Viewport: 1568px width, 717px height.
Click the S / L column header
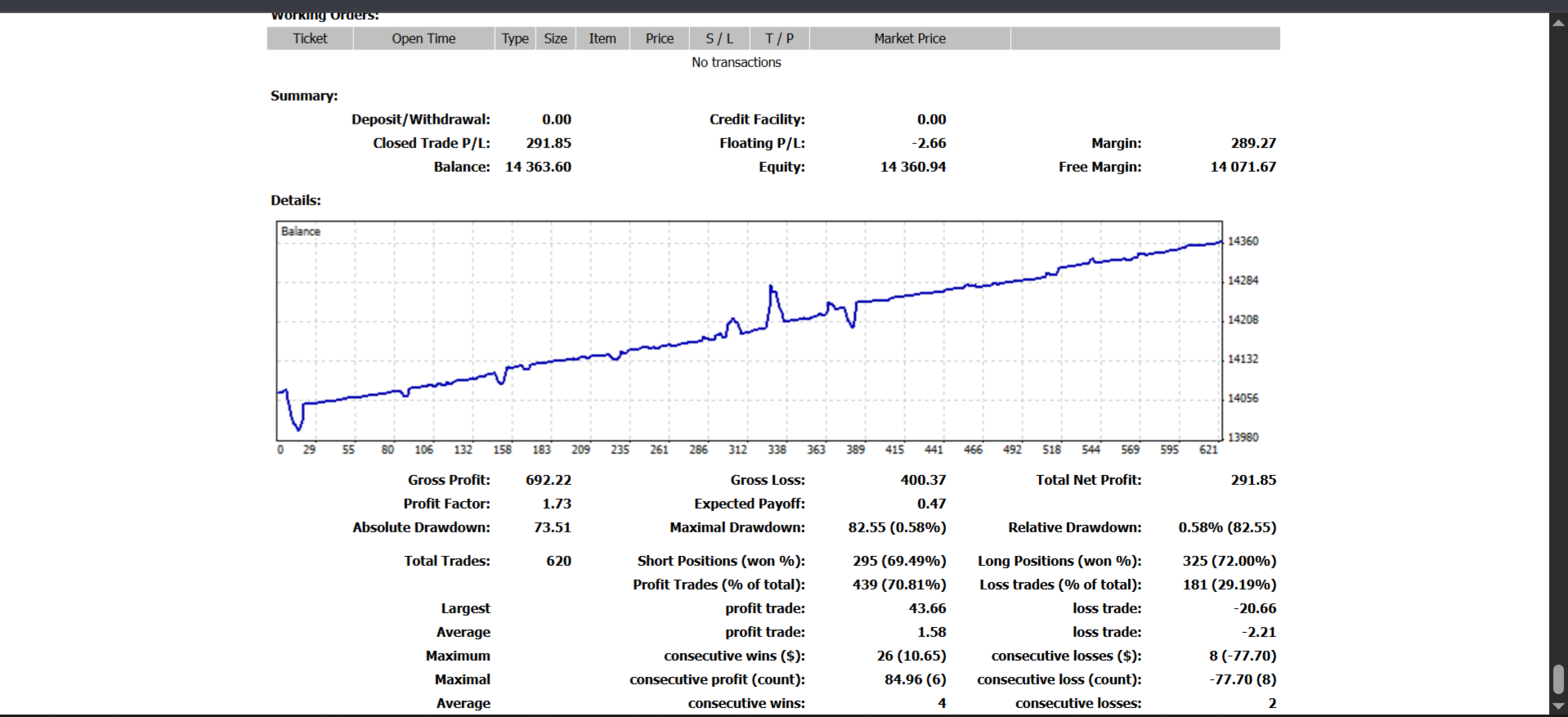719,38
